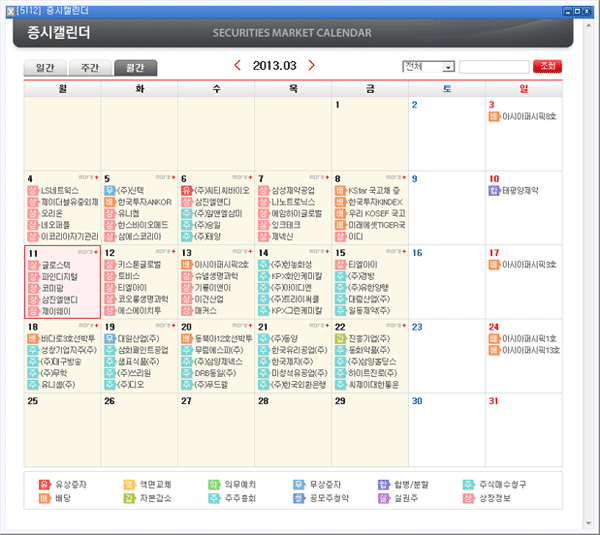Switch to the 주간 weekly tab

tap(89, 68)
